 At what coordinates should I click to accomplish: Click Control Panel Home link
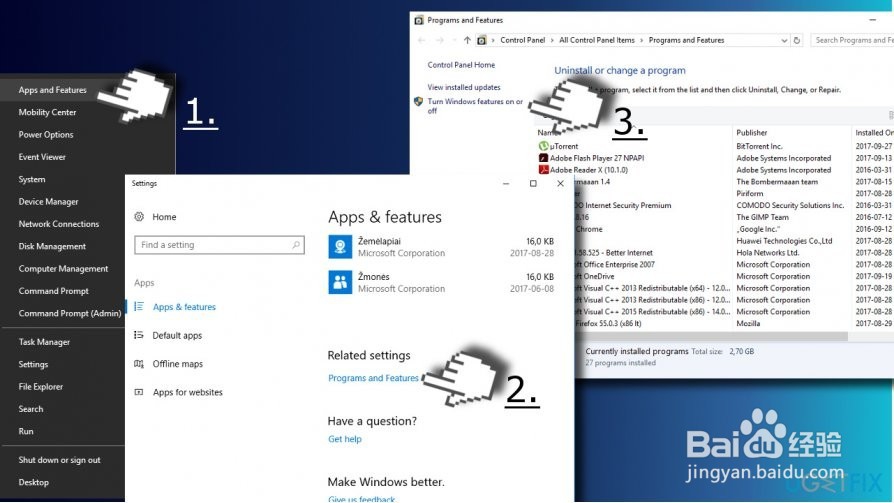coord(461,65)
